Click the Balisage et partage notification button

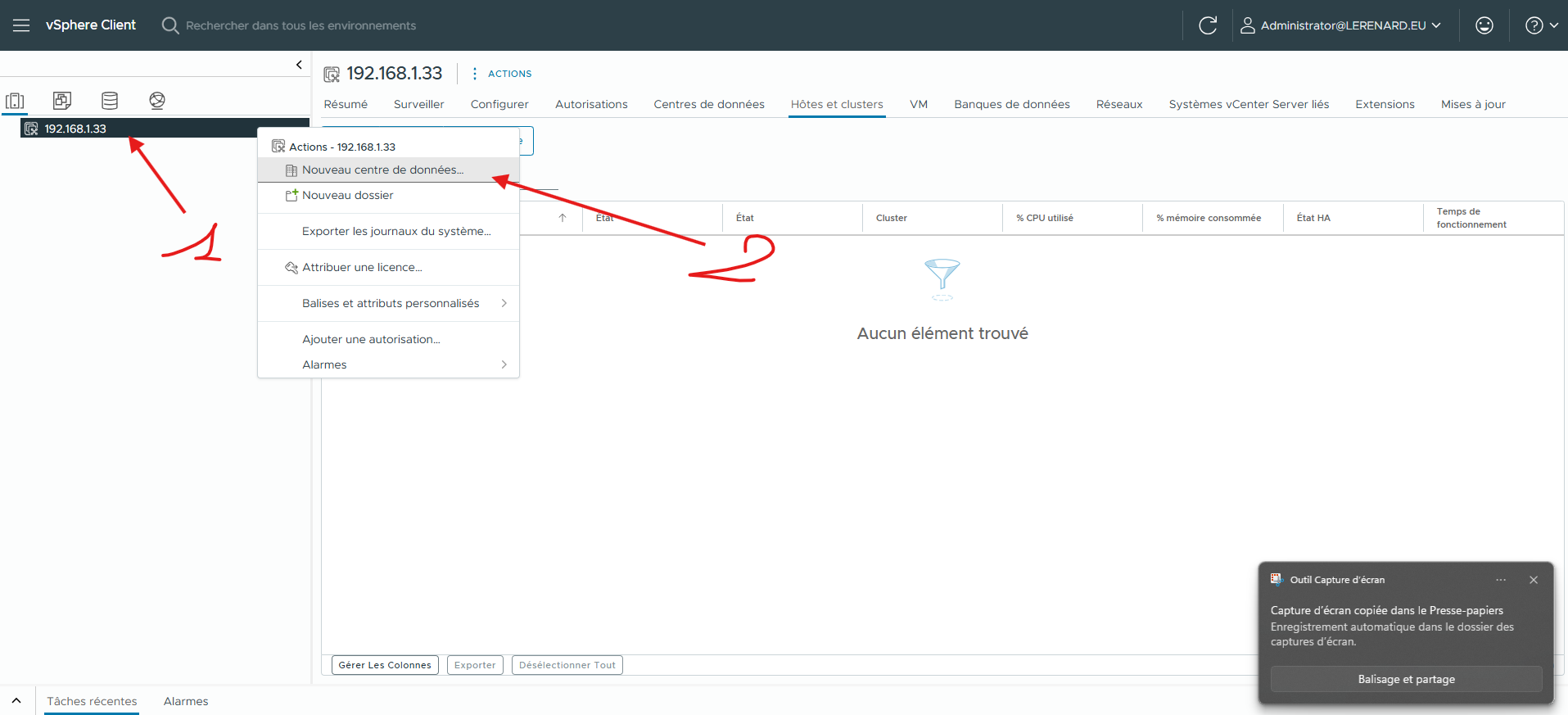(1406, 679)
